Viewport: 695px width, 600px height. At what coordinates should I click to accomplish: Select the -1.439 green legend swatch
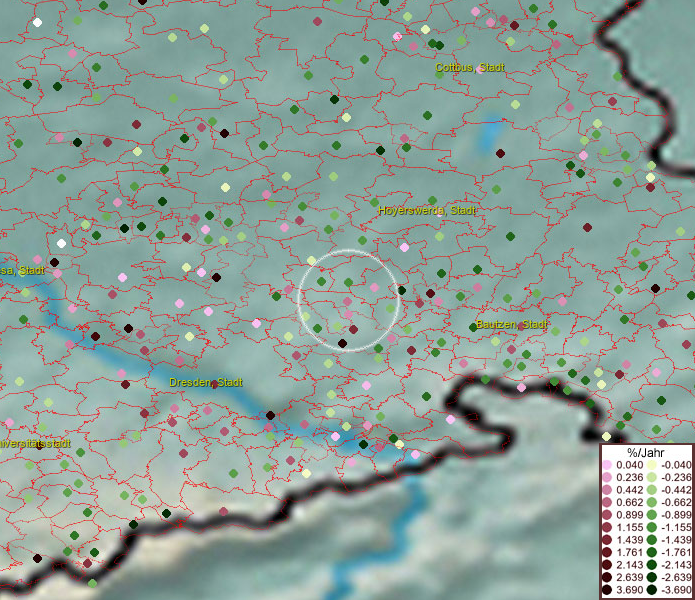coord(652,540)
